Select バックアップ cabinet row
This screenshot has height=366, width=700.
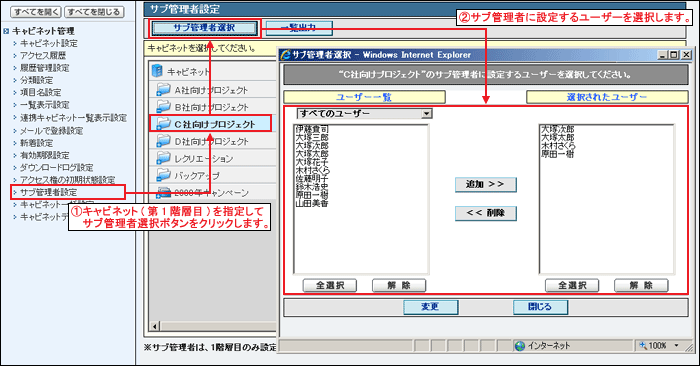pyautogui.click(x=213, y=175)
